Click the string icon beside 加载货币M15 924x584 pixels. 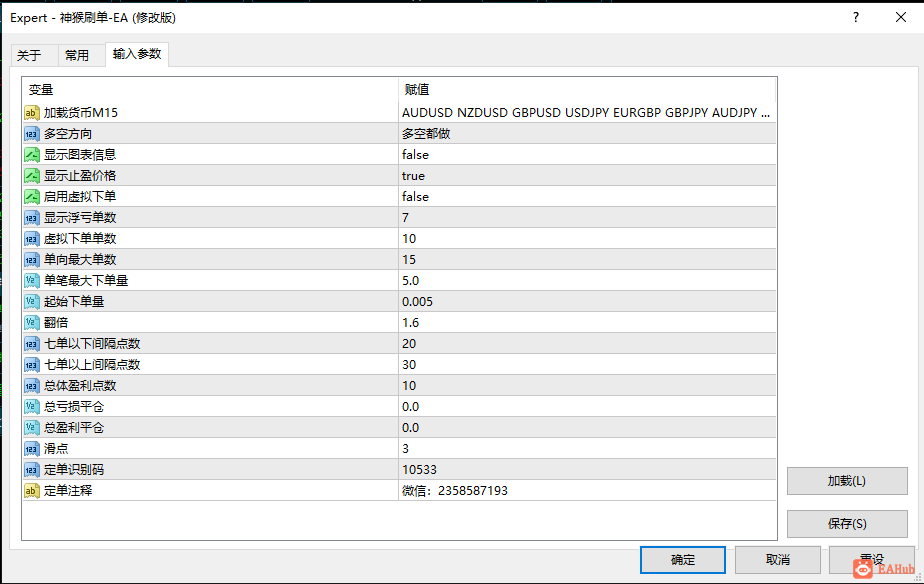point(32,113)
